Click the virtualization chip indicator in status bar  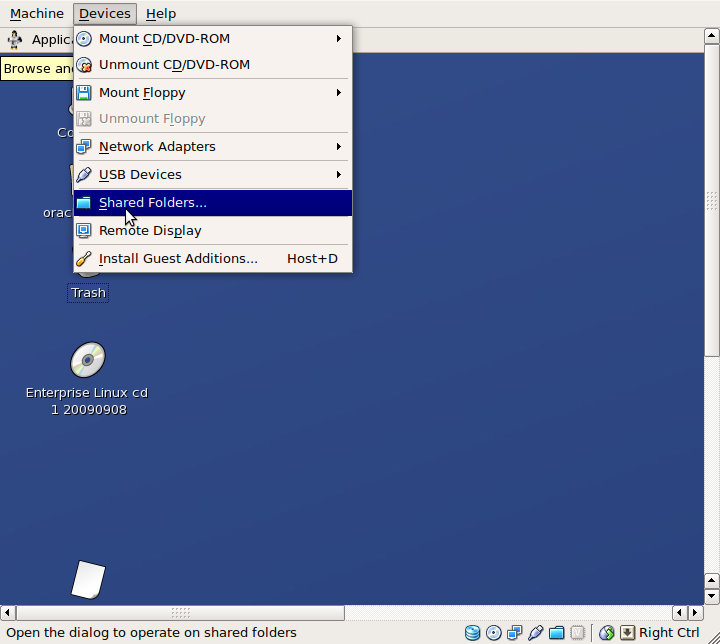pyautogui.click(x=578, y=633)
